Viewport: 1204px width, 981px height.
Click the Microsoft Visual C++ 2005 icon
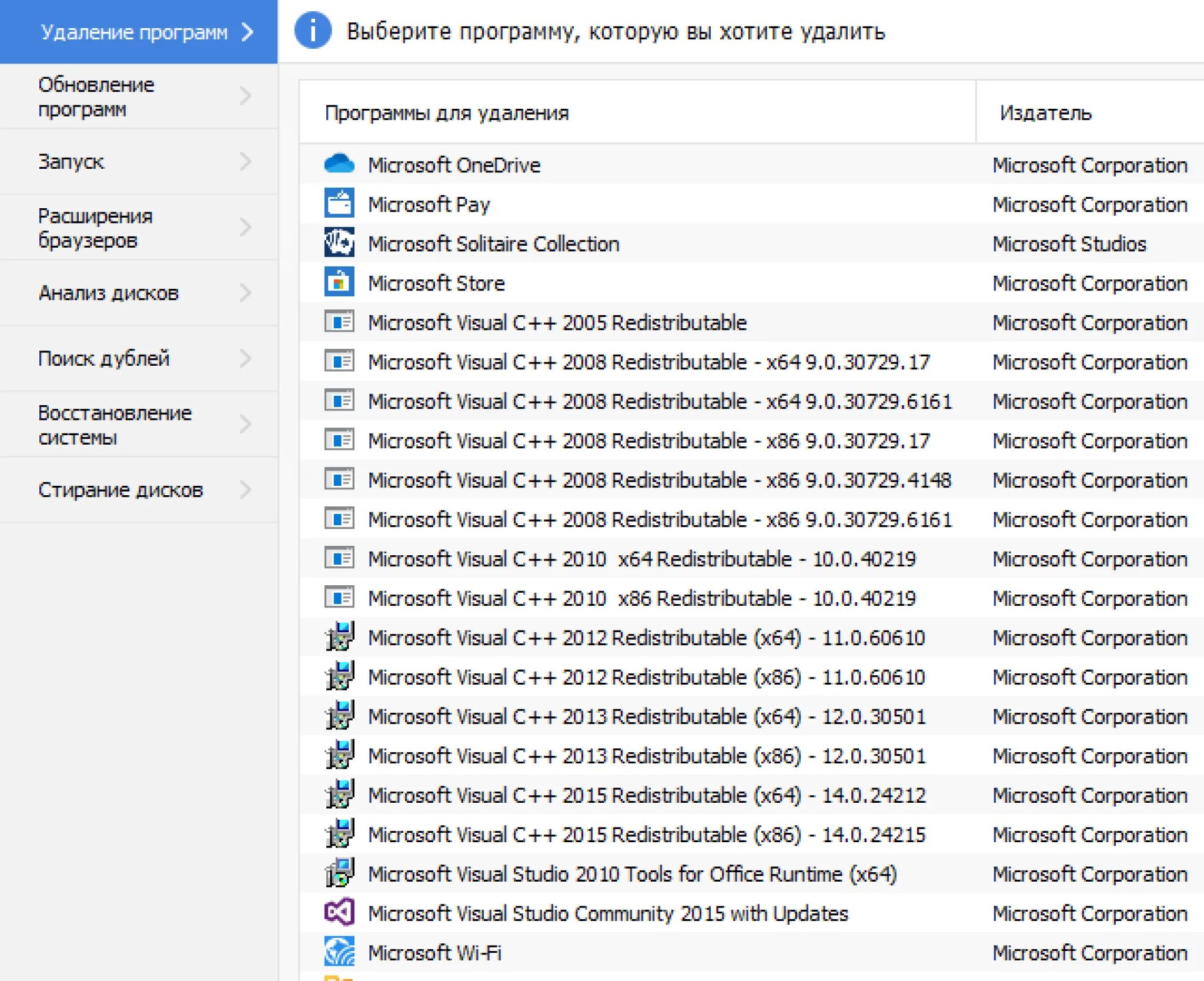[340, 322]
